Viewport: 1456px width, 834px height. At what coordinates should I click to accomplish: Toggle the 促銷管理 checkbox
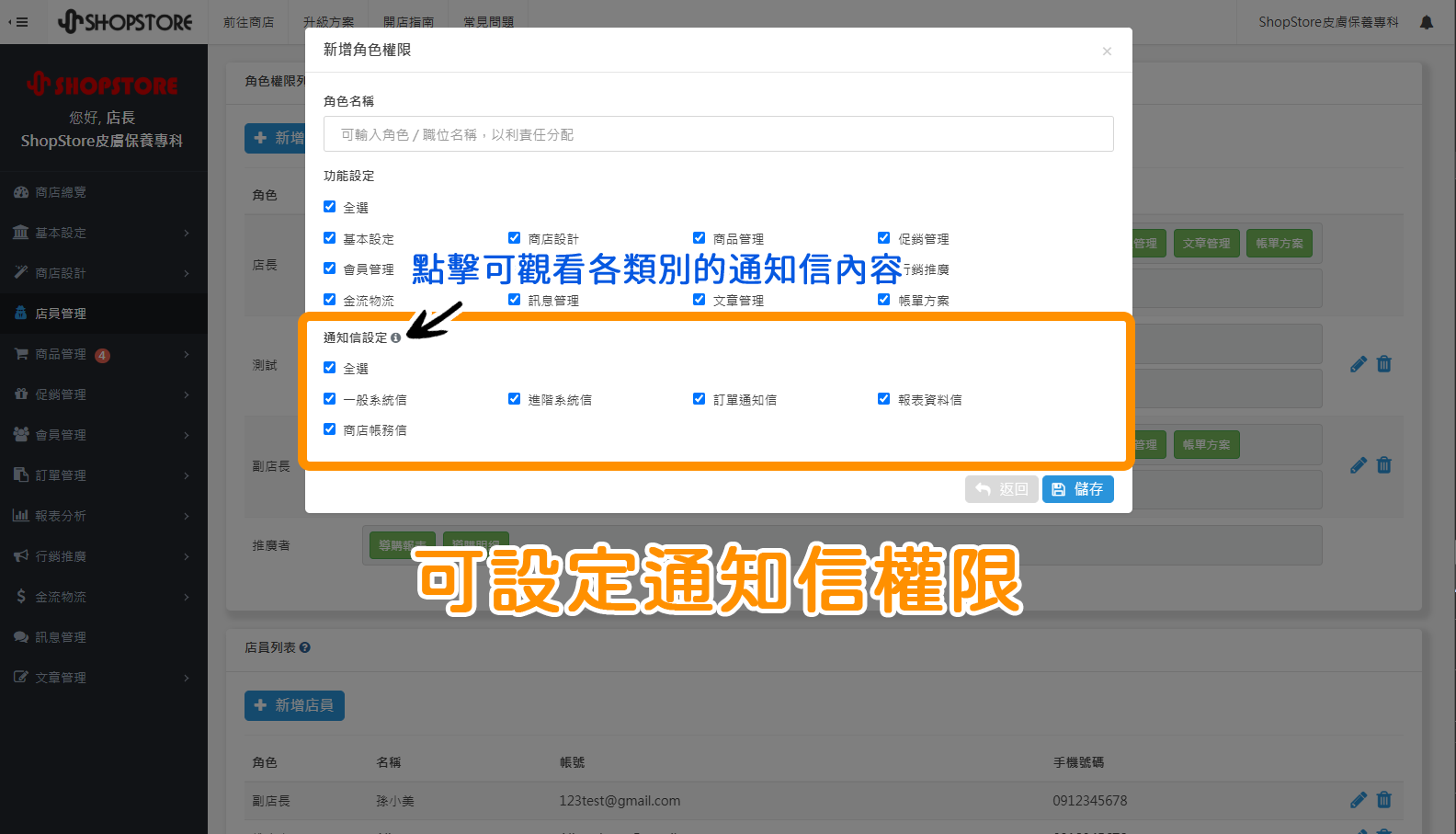pos(883,238)
